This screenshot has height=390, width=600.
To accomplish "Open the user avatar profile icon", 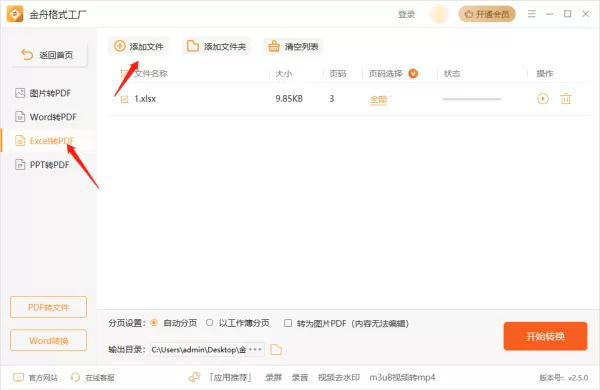I will 439,14.
